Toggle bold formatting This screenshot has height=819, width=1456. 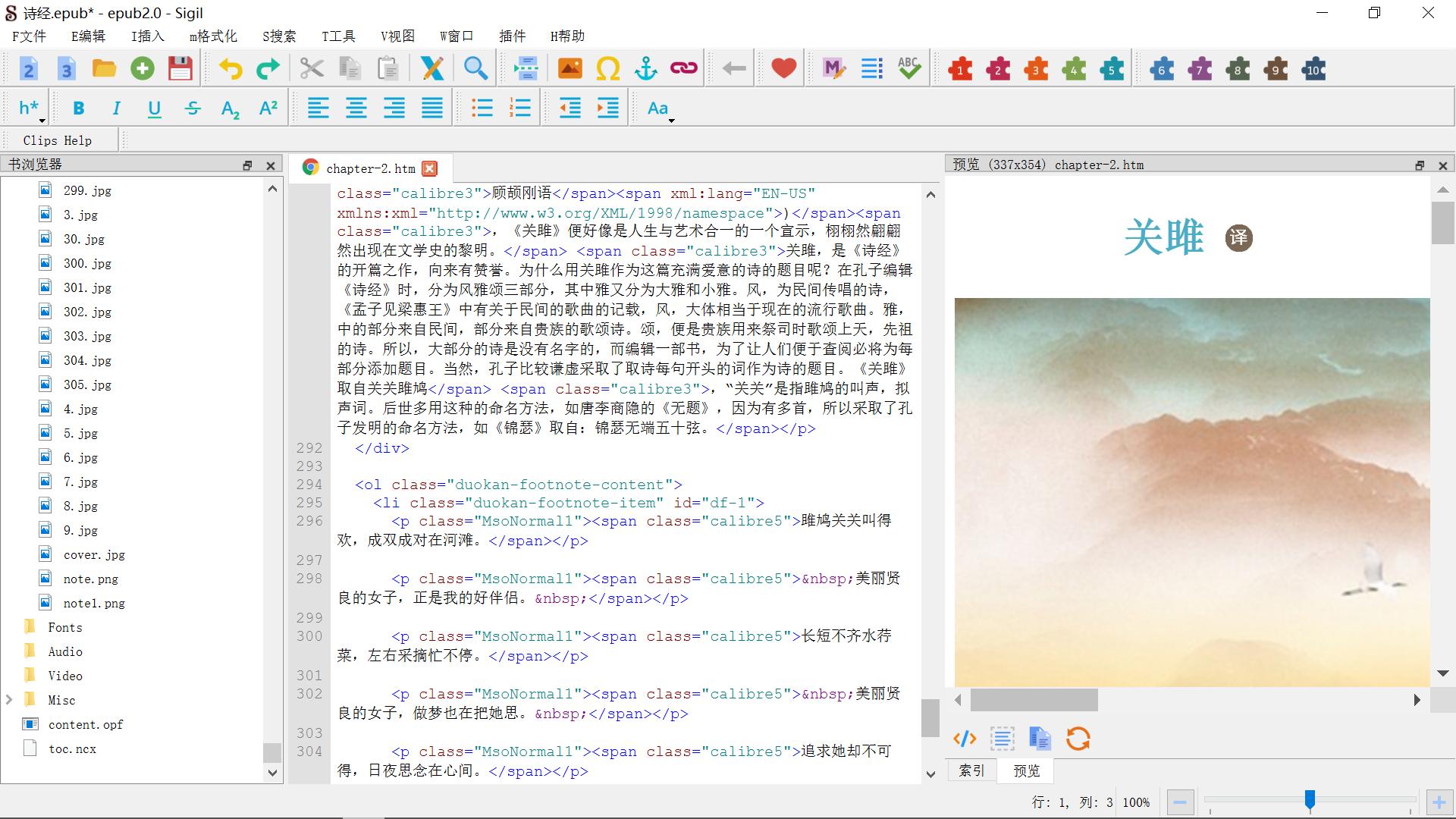78,108
